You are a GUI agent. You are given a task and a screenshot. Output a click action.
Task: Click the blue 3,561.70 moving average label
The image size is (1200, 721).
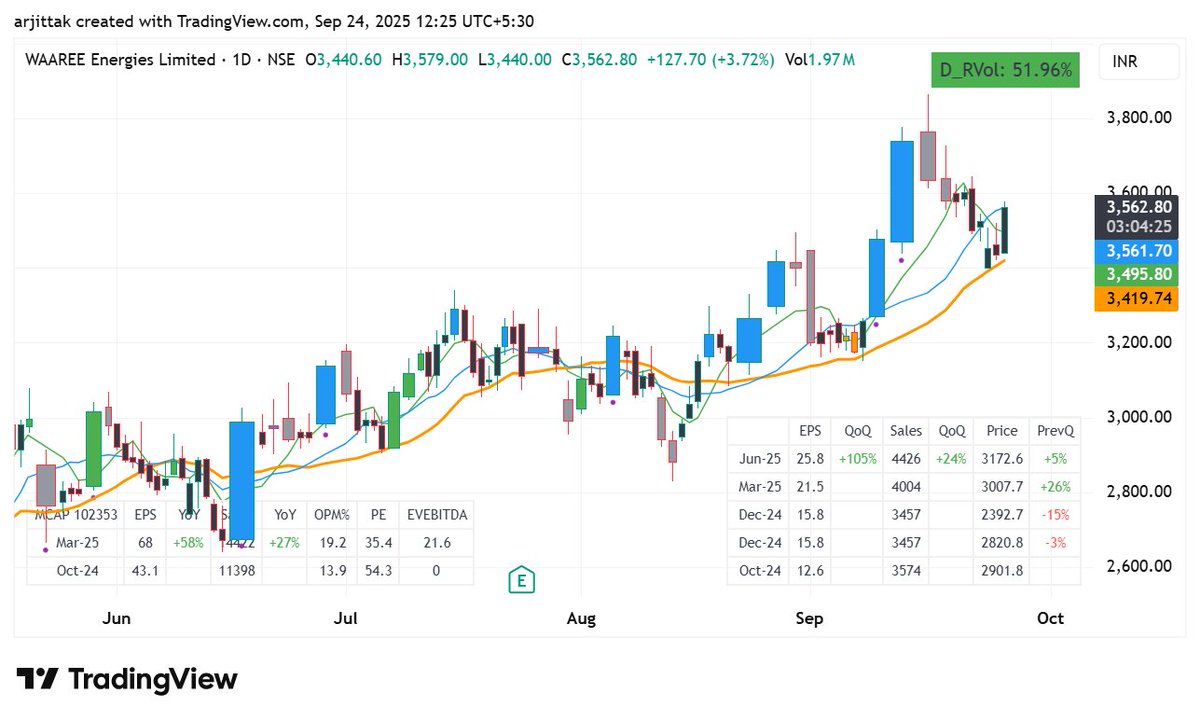1138,251
